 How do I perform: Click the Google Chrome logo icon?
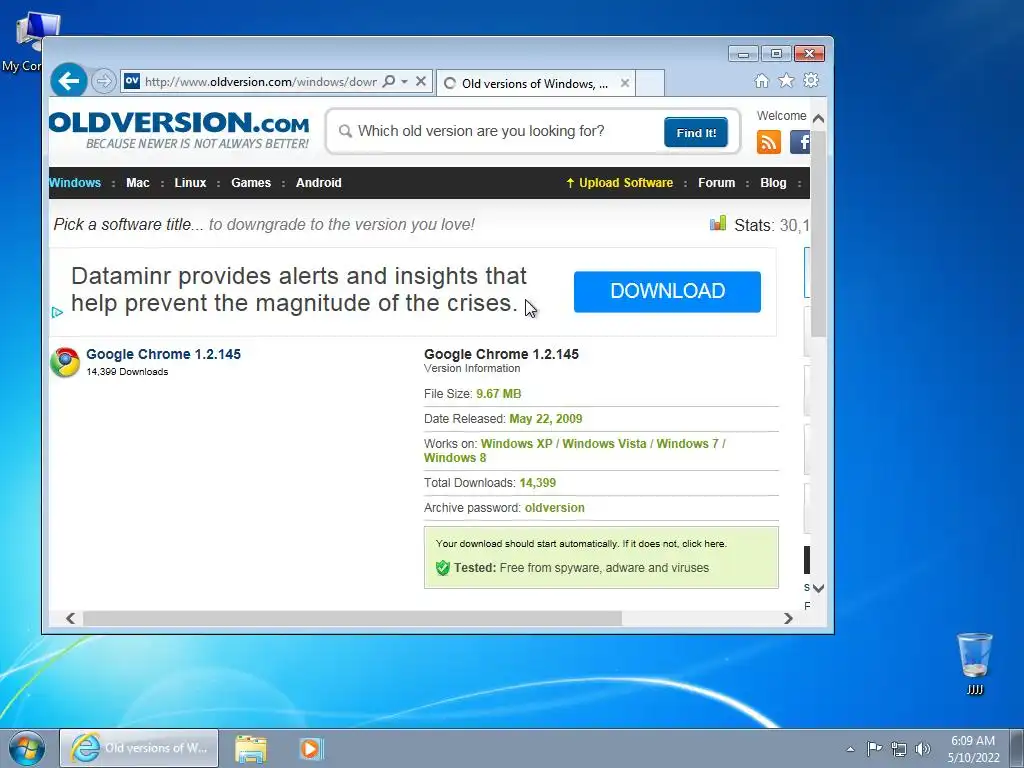(x=65, y=362)
